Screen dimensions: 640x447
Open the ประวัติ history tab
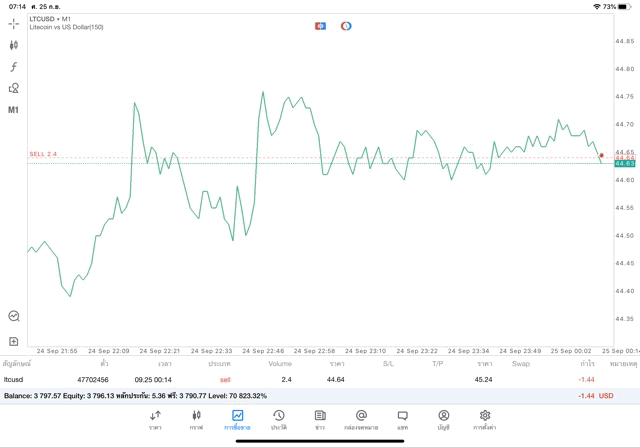(278, 419)
